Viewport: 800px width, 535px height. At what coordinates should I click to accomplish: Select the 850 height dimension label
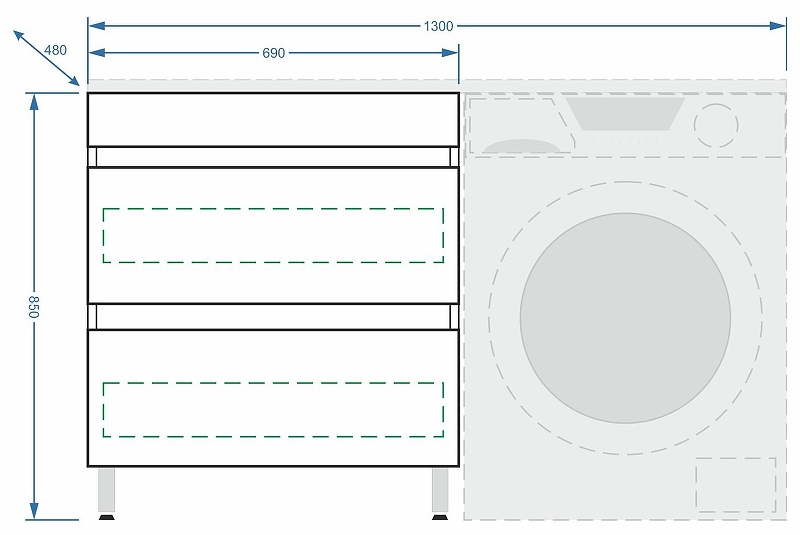click(33, 307)
